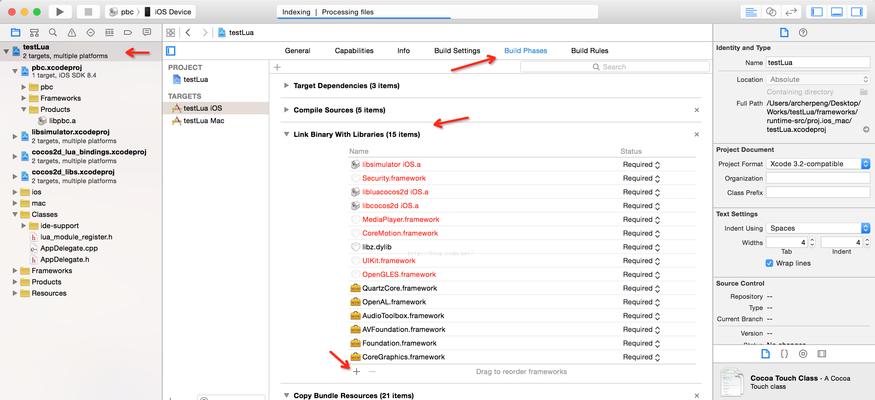875x400 pixels.
Task: Collapse the pbc.xcodeproj tree node
Action: tap(15, 71)
